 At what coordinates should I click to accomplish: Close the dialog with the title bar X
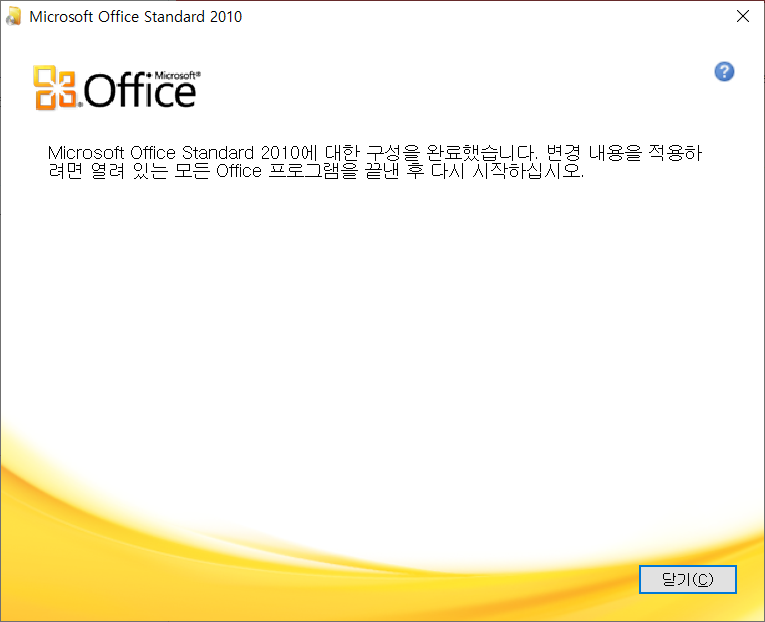[x=743, y=16]
